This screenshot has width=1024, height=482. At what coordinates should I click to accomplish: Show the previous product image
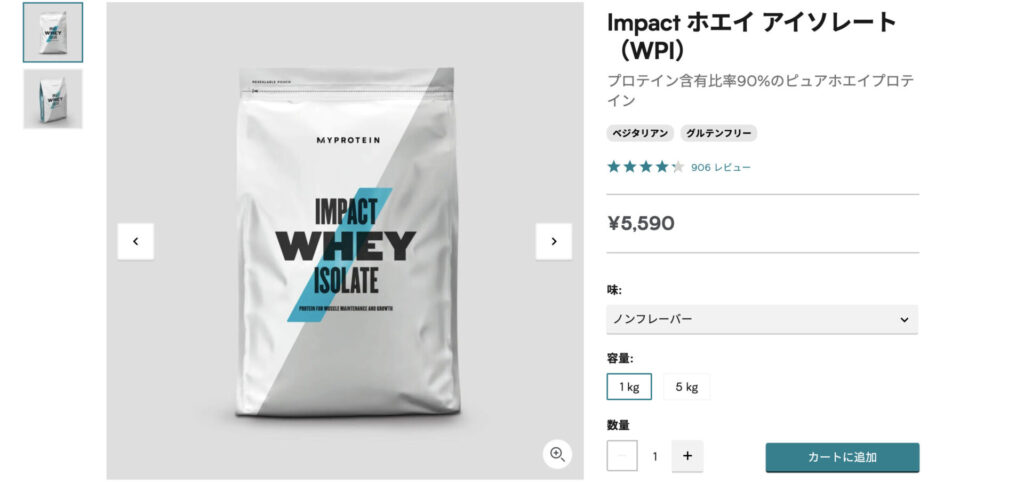tap(136, 242)
